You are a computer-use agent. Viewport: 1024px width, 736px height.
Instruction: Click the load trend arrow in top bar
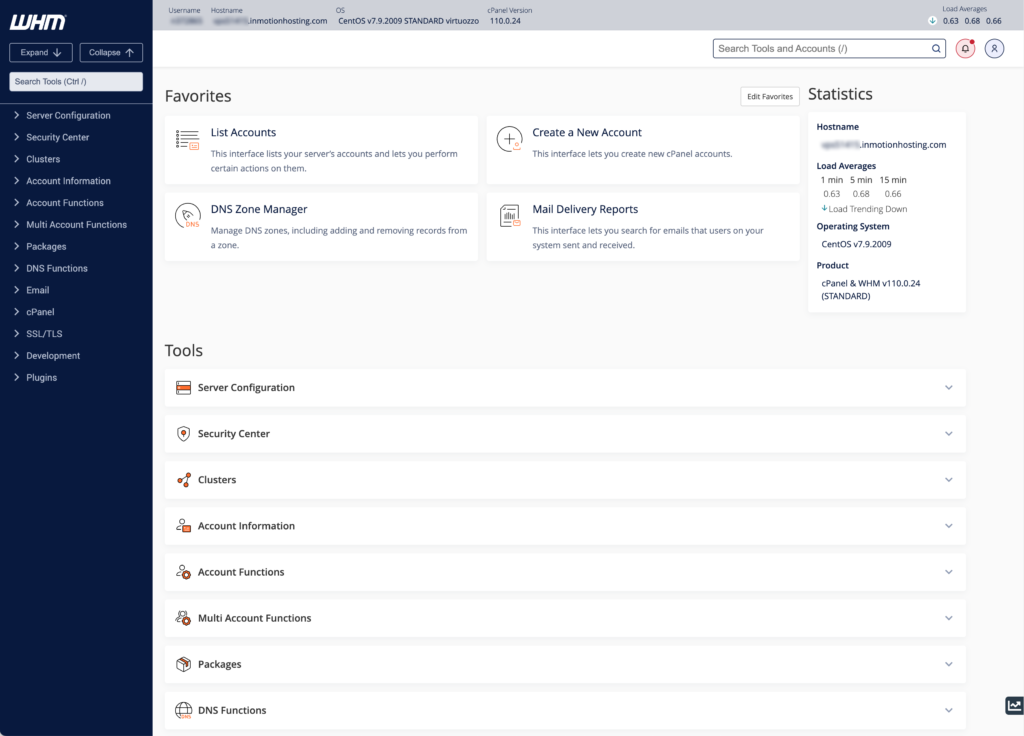coord(933,21)
